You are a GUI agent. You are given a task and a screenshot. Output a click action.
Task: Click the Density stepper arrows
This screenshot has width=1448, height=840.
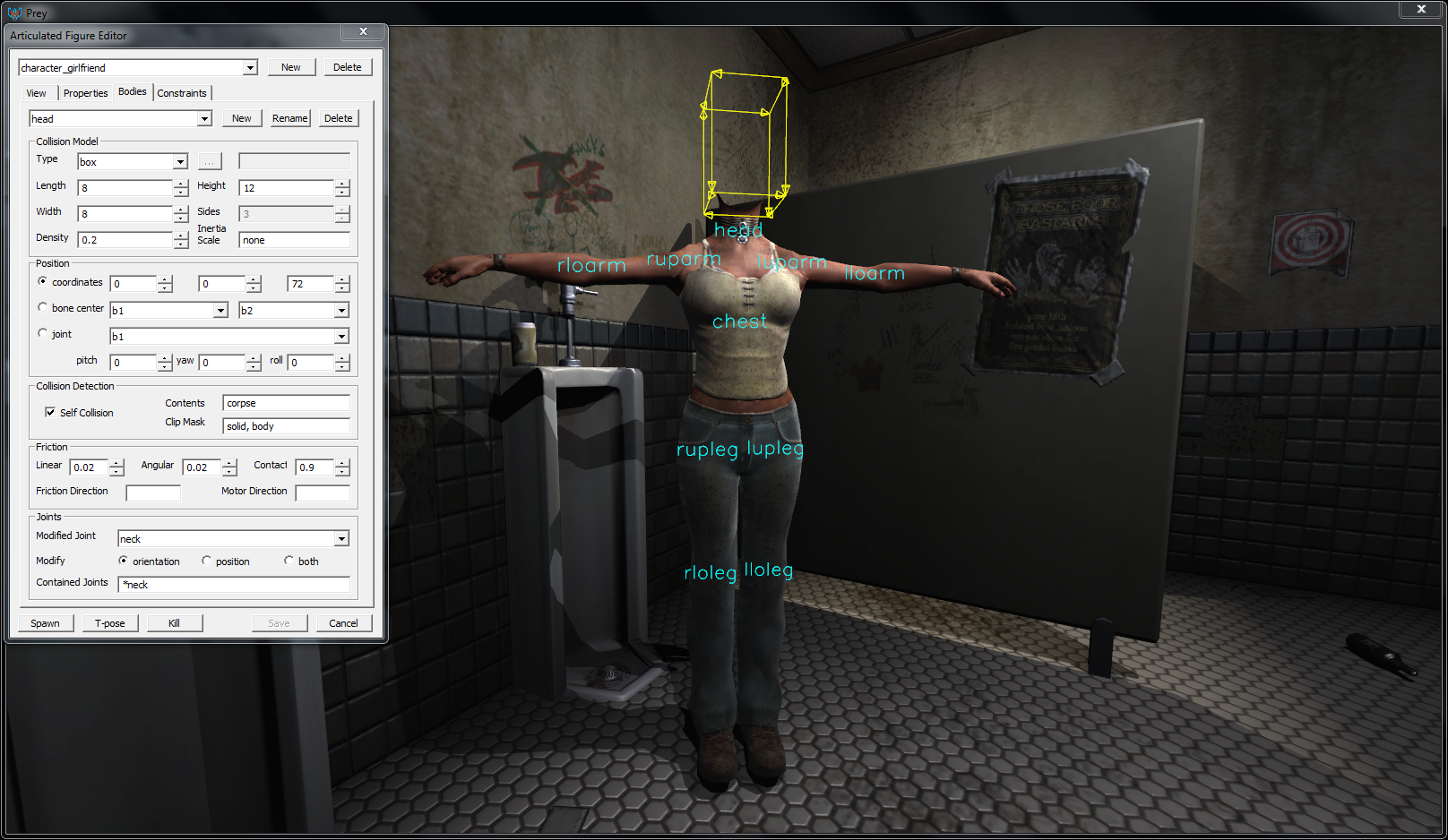coord(181,240)
